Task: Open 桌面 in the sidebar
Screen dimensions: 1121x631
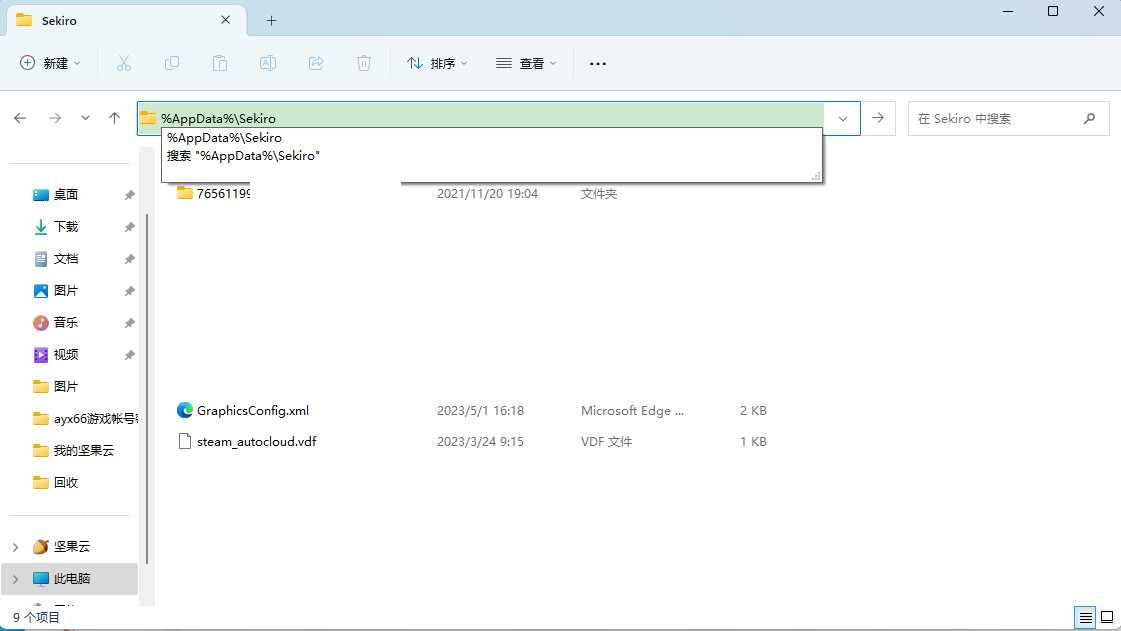Action: 66,194
